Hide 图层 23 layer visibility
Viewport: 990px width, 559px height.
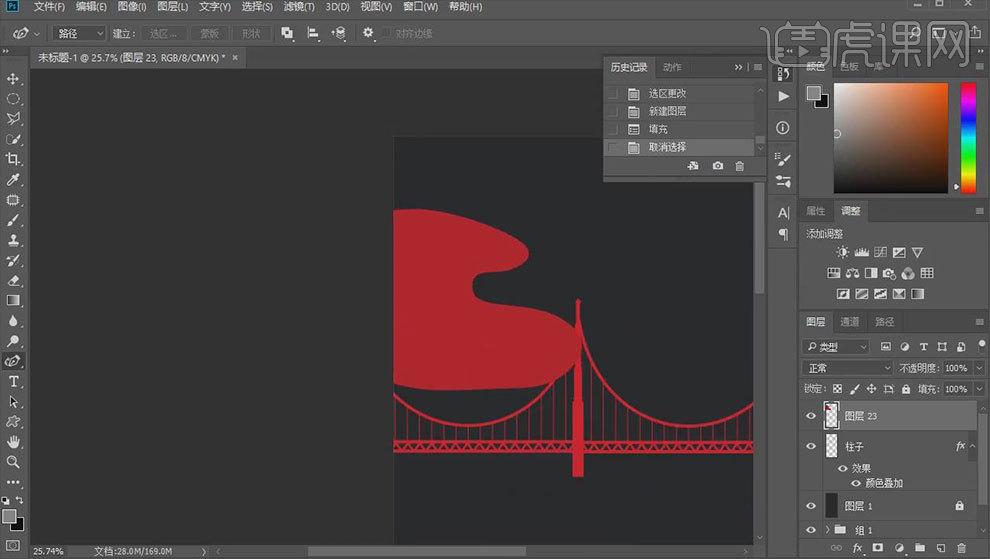click(x=811, y=416)
